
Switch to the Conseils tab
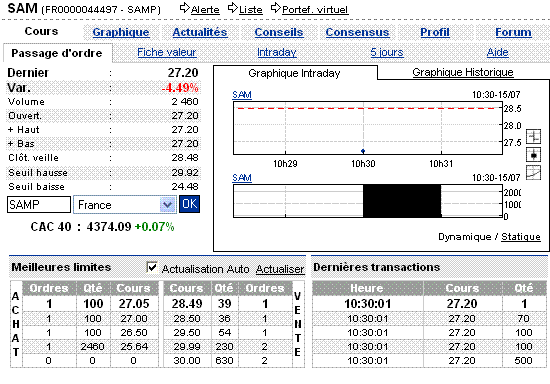pyautogui.click(x=279, y=32)
